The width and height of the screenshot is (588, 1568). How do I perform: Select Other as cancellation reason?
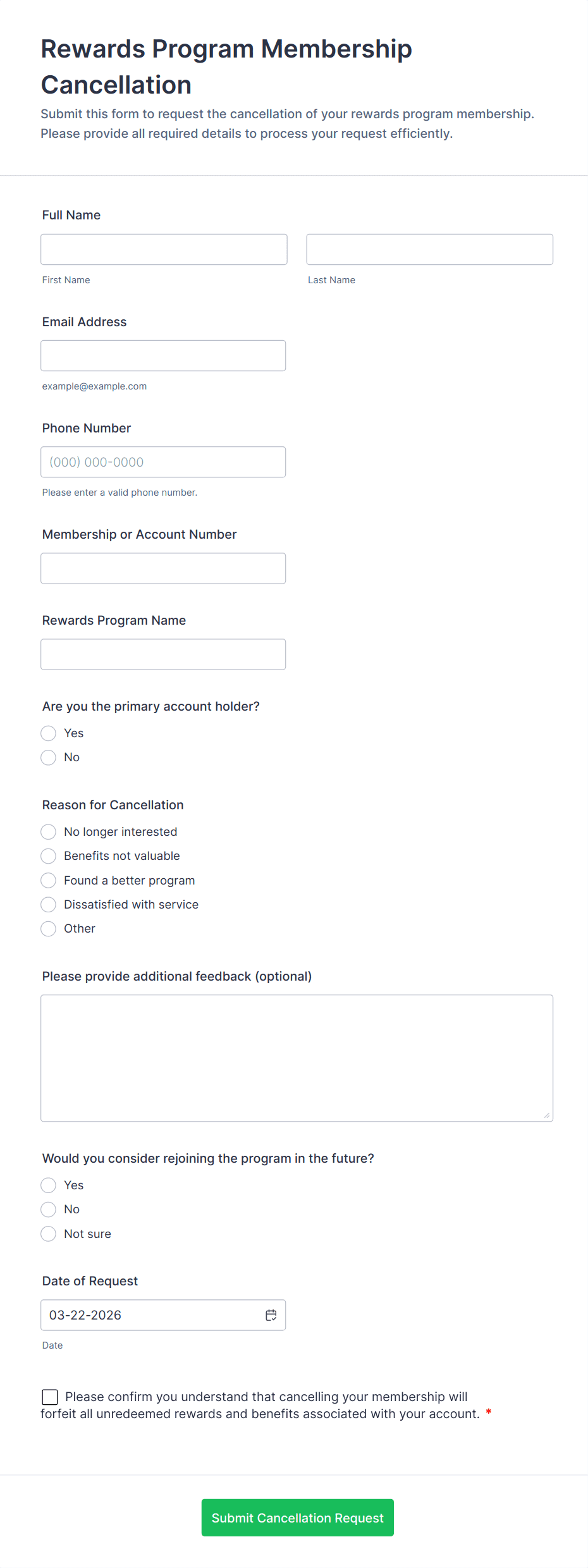[49, 929]
